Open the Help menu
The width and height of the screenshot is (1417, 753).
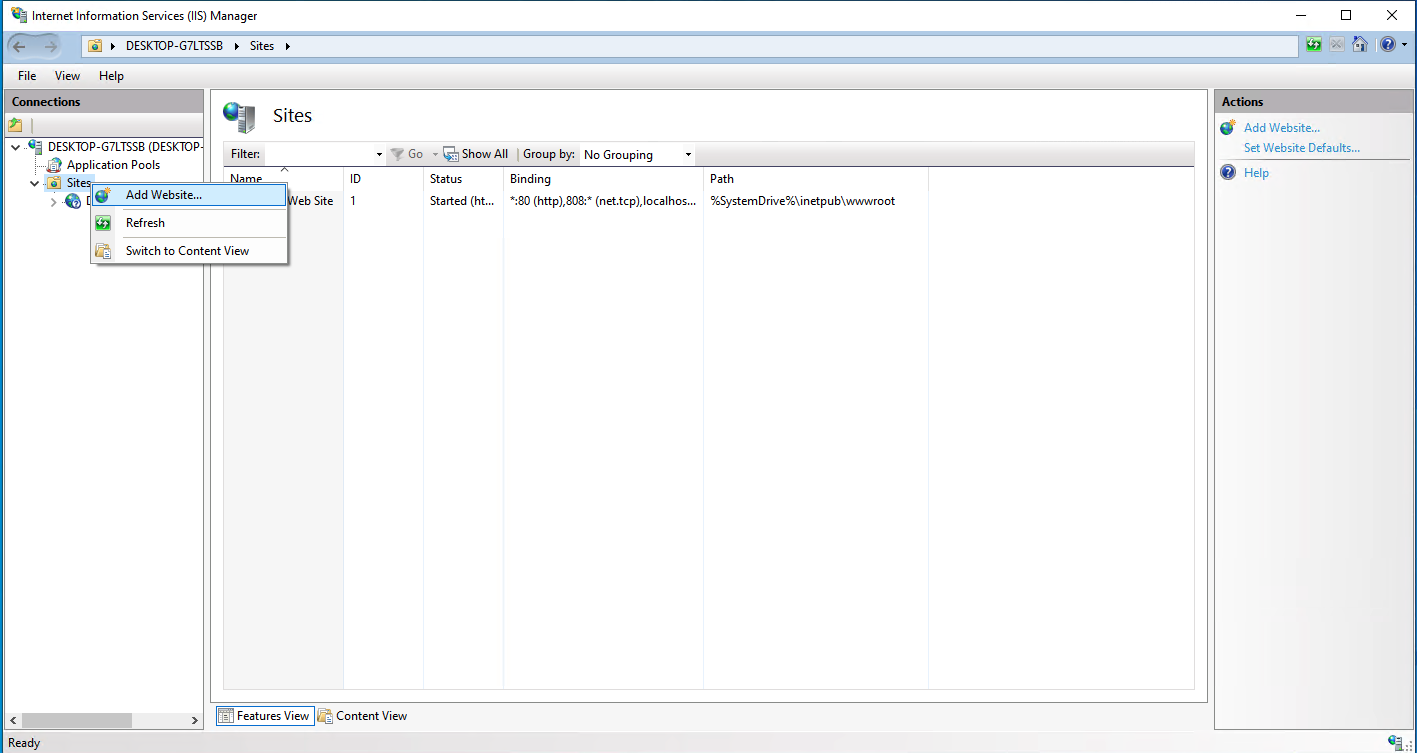point(111,76)
